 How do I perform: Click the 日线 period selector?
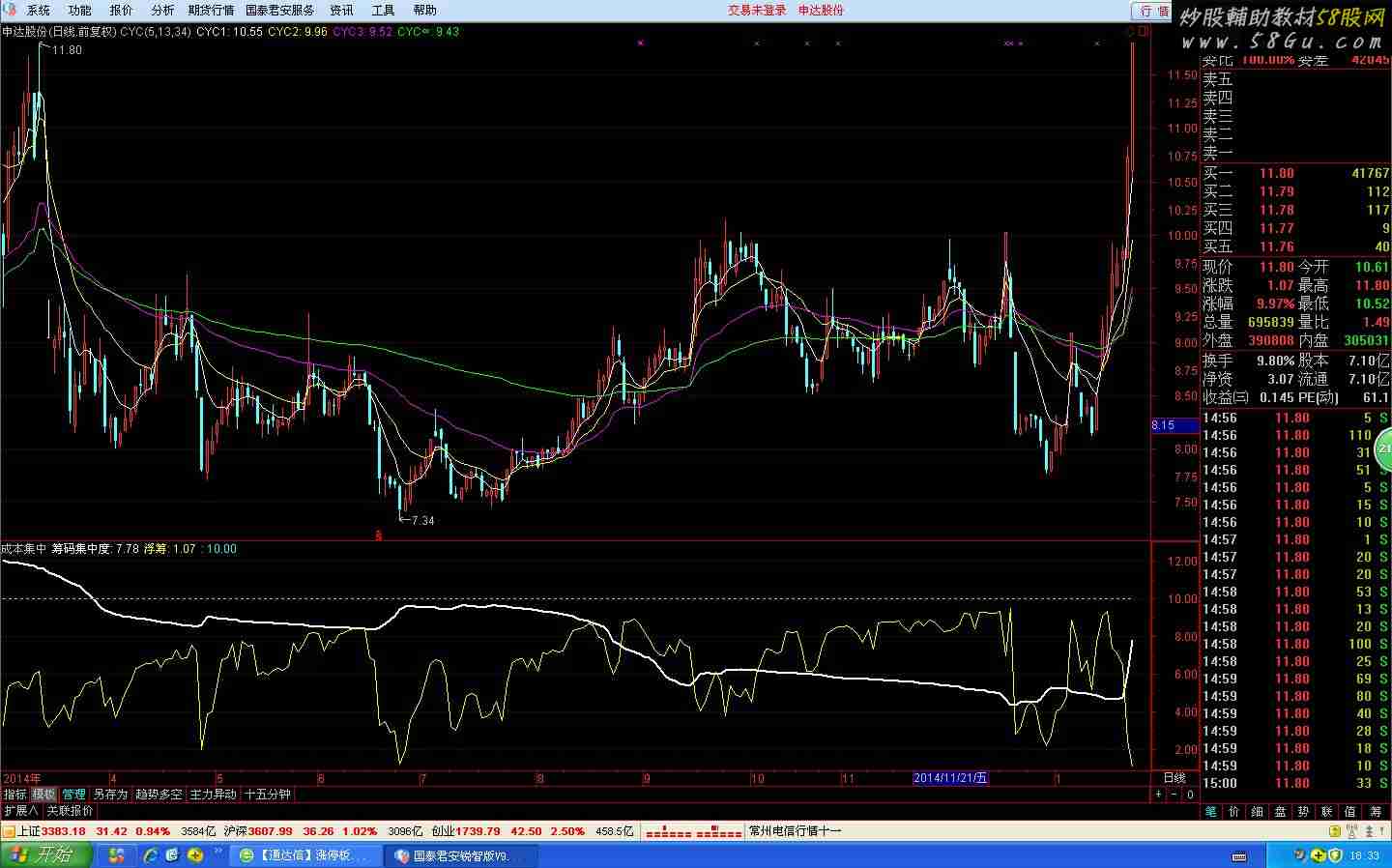1174,777
